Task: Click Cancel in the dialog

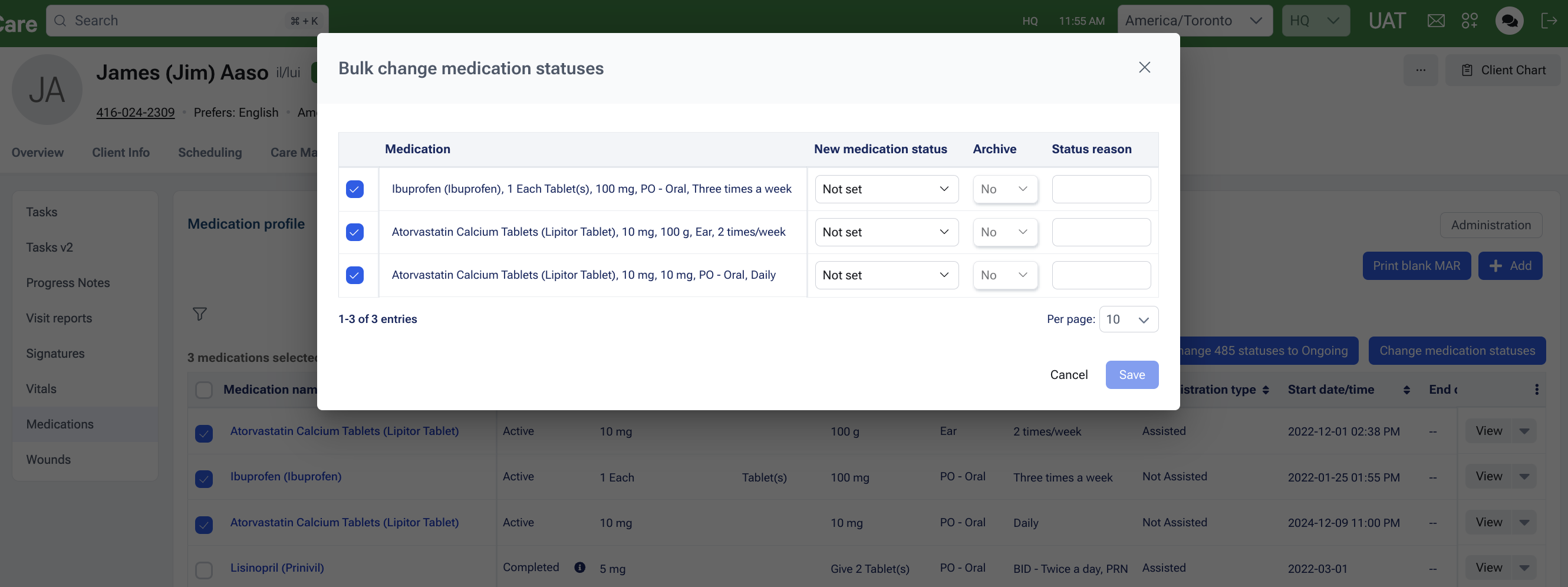Action: click(x=1068, y=375)
